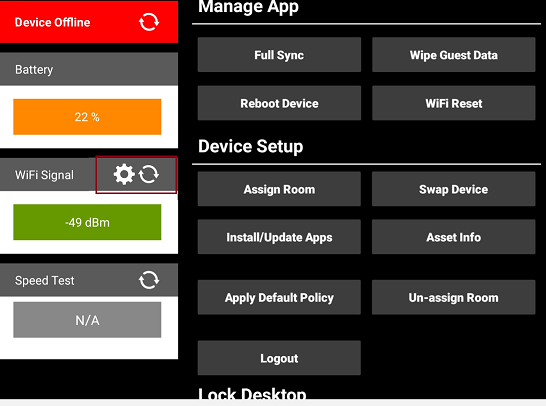546x406 pixels.
Task: Open WiFi Signal settings gear
Action: click(x=124, y=174)
